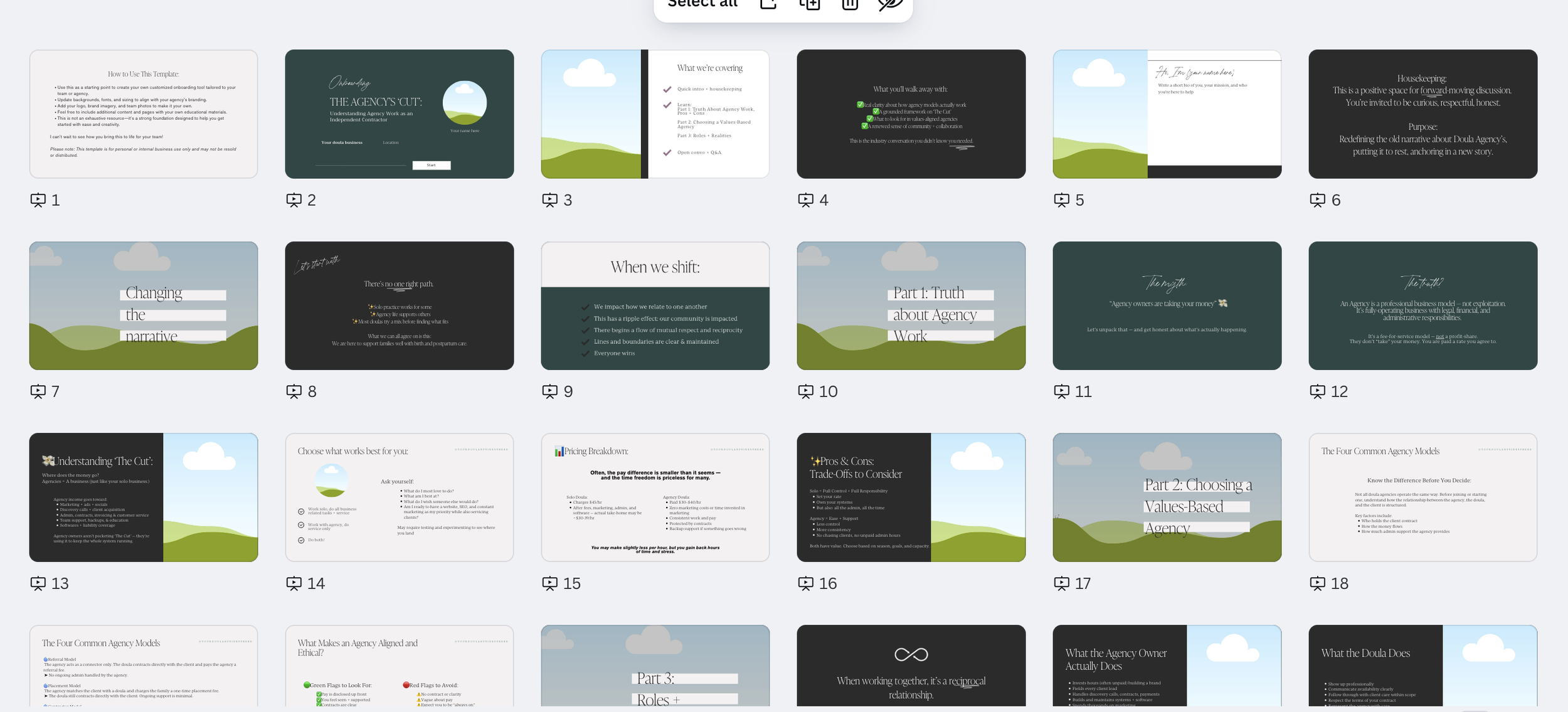This screenshot has height=712, width=1568.
Task: Click the notes icon beside number 12
Action: (x=1317, y=391)
